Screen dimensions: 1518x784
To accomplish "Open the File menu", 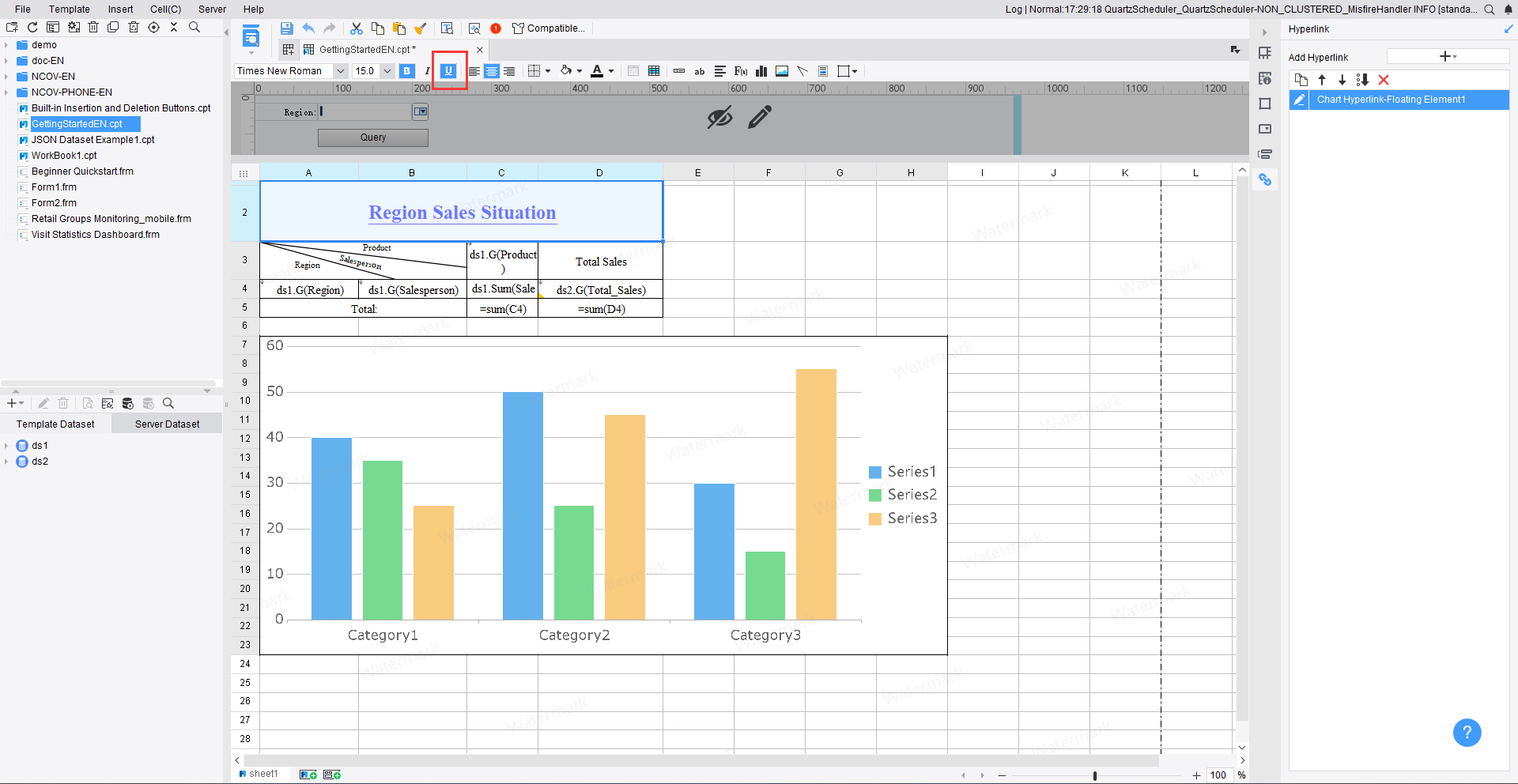I will [23, 9].
